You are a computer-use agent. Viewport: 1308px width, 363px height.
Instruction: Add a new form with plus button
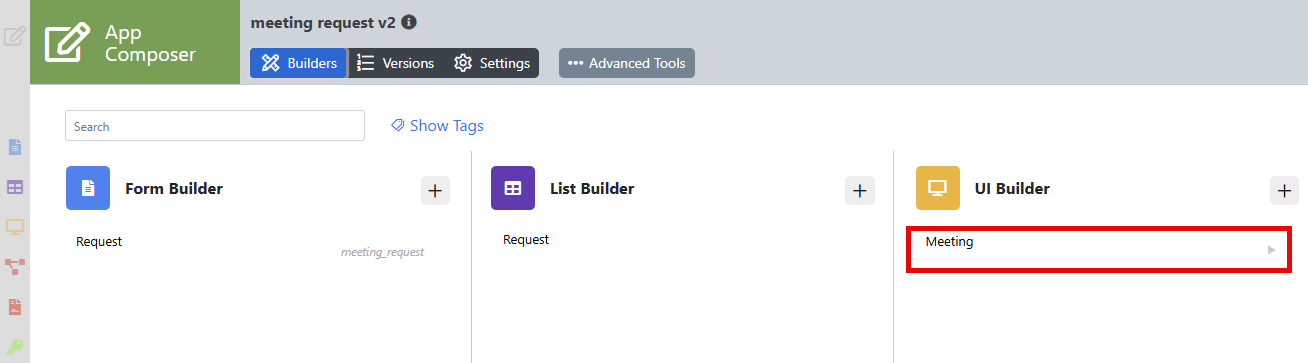pyautogui.click(x=435, y=190)
